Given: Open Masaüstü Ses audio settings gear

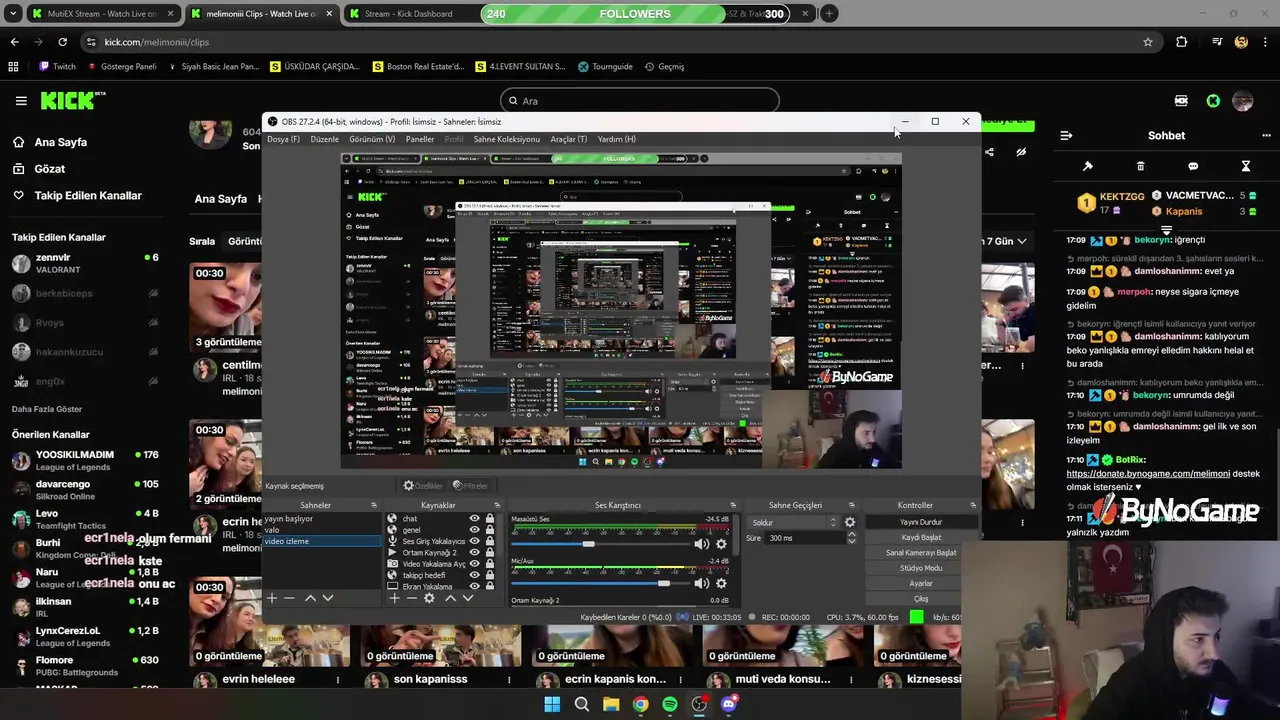Looking at the screenshot, I should tap(721, 544).
